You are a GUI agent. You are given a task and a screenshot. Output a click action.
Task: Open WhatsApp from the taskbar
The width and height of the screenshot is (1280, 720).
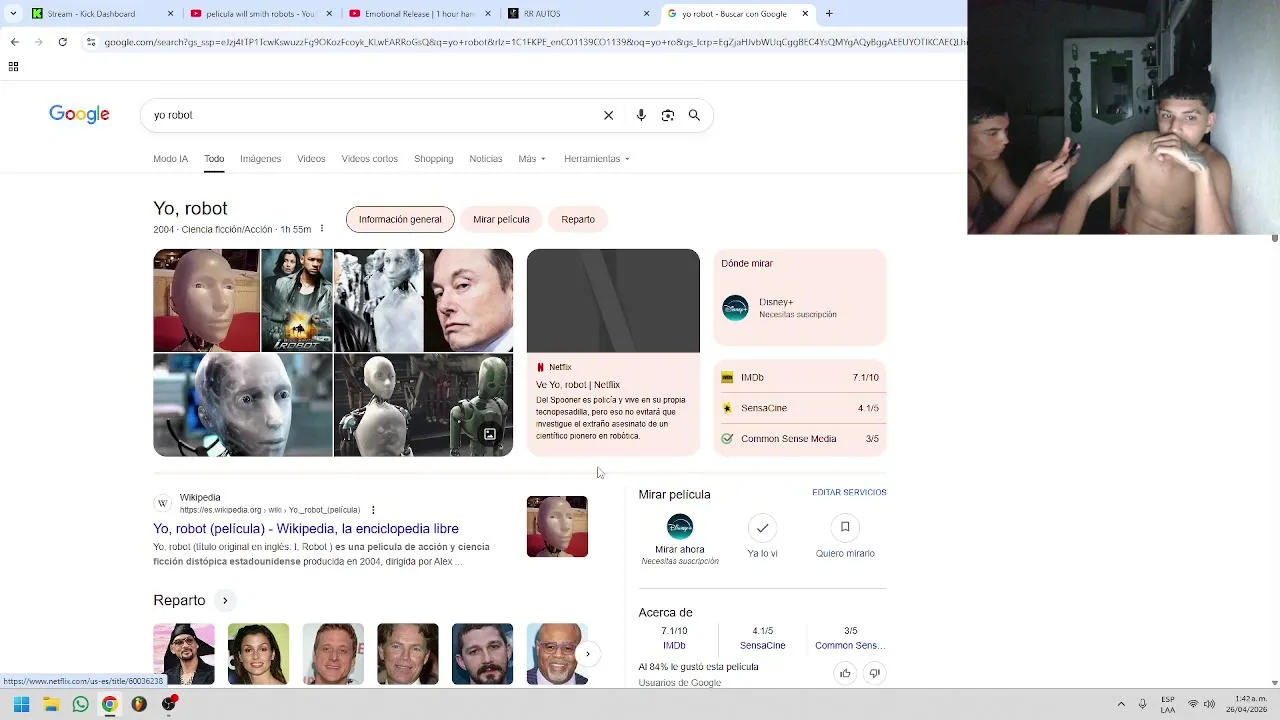80,704
